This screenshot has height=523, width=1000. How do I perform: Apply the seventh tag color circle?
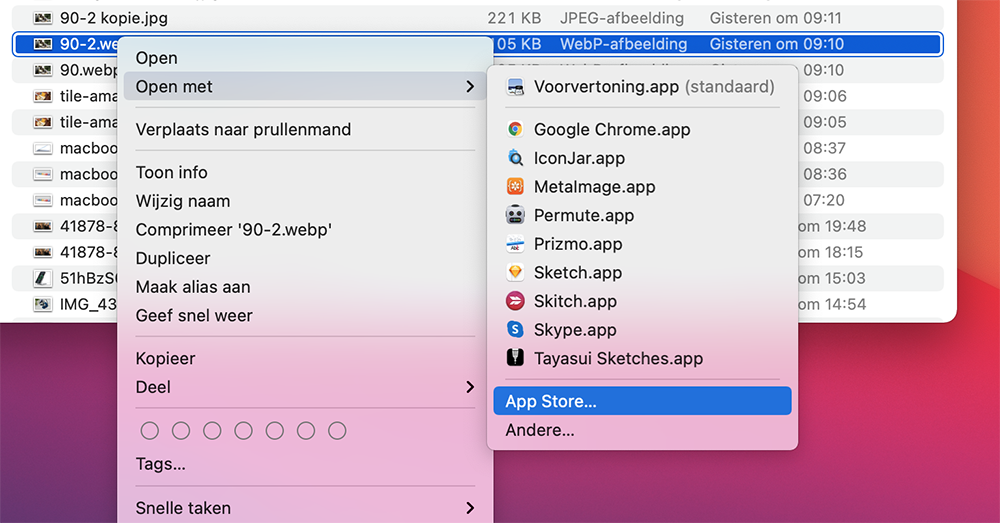pos(337,431)
